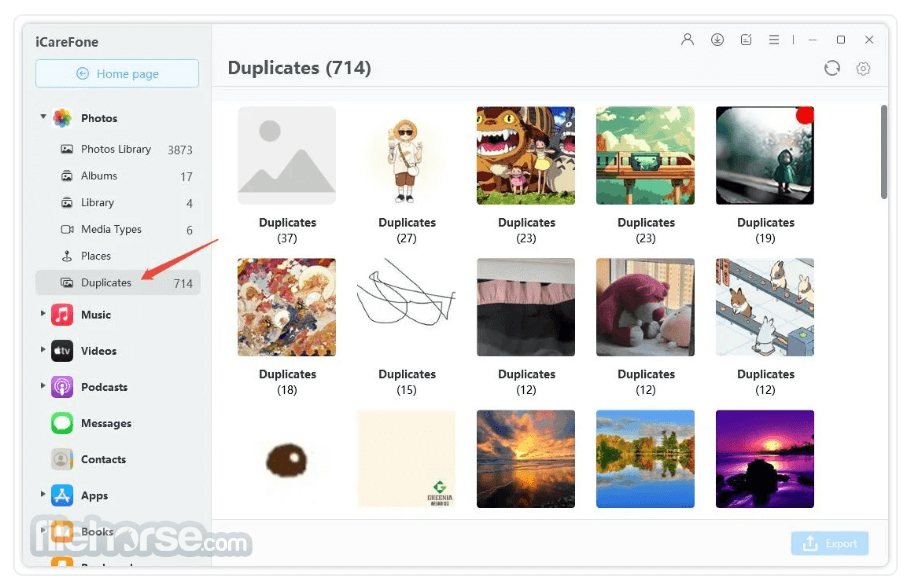908x587 pixels.
Task: Open duplicates settings gear
Action: (x=863, y=68)
